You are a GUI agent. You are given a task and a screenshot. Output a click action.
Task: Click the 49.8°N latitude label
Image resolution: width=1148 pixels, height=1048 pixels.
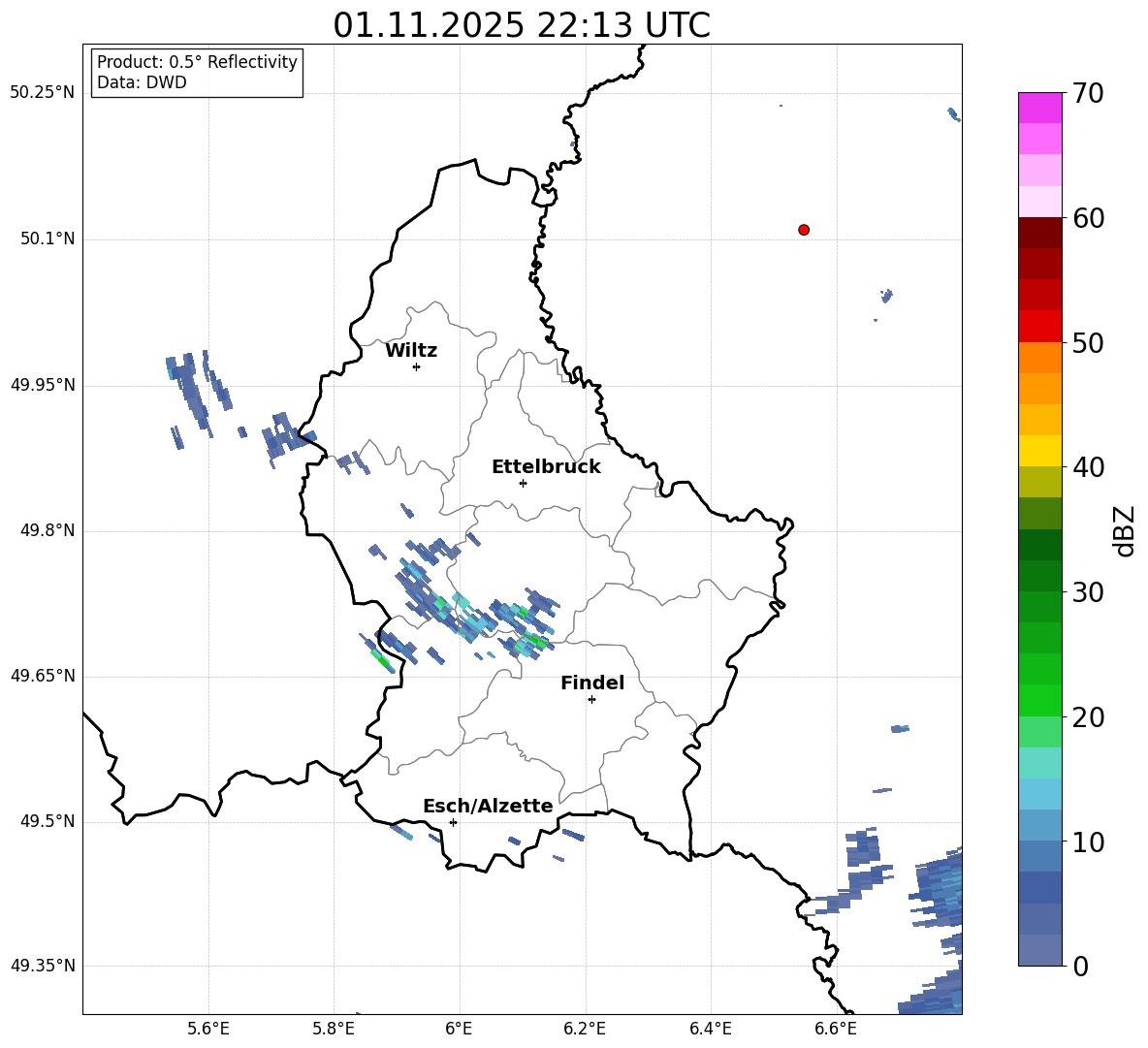48,530
